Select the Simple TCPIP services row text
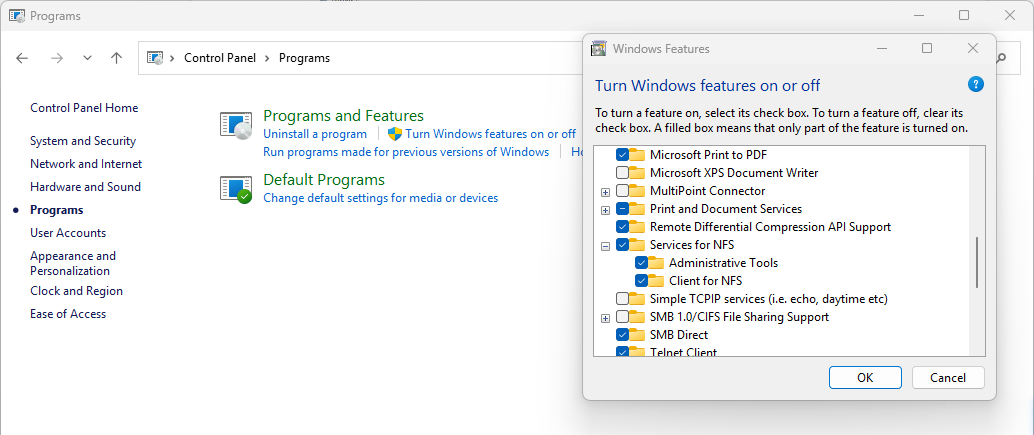Screen dimensions: 1034x435 click(x=769, y=299)
